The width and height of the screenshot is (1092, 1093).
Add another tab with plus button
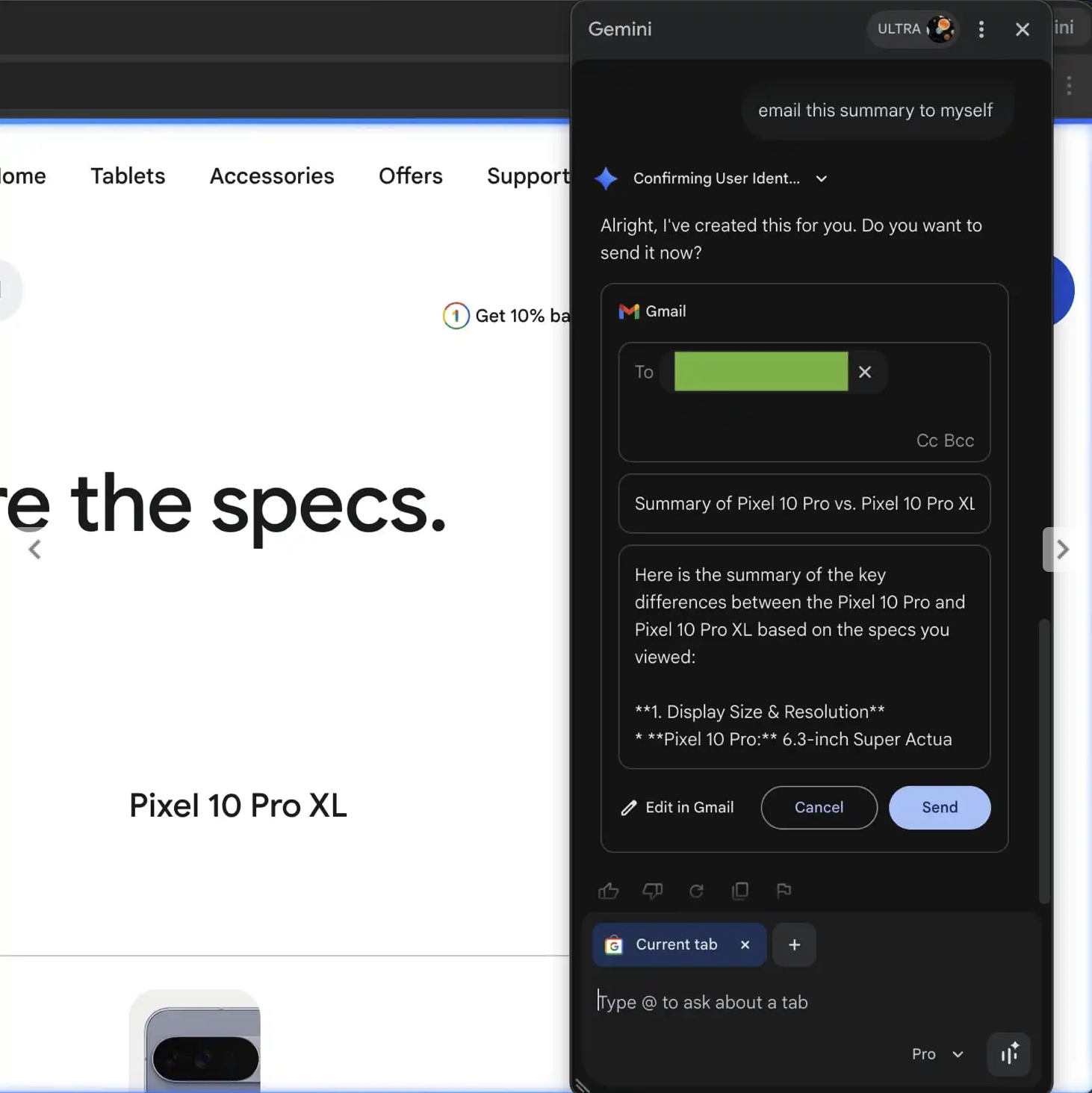[x=794, y=944]
